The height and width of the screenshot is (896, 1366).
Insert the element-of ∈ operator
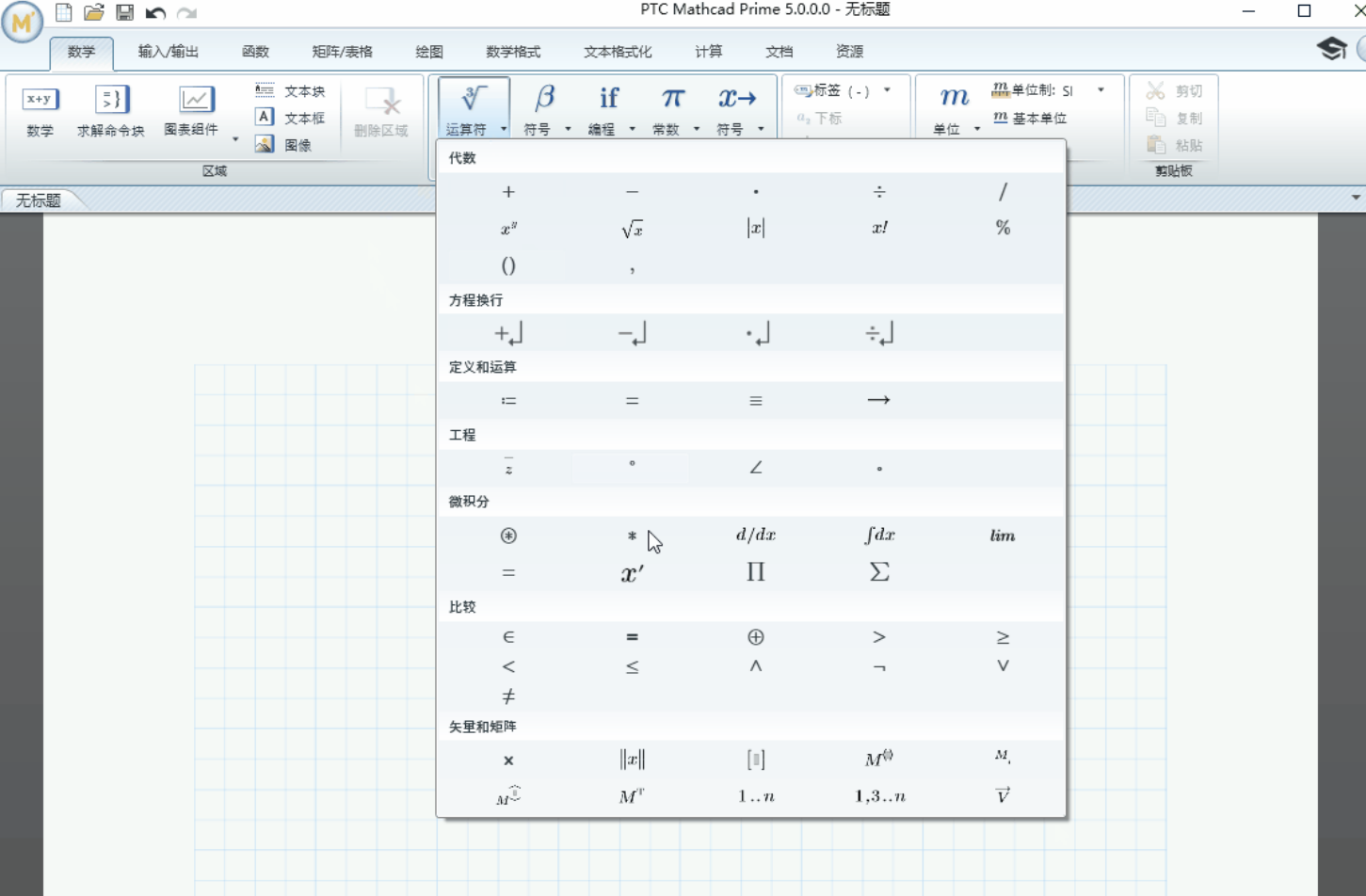[x=508, y=637]
